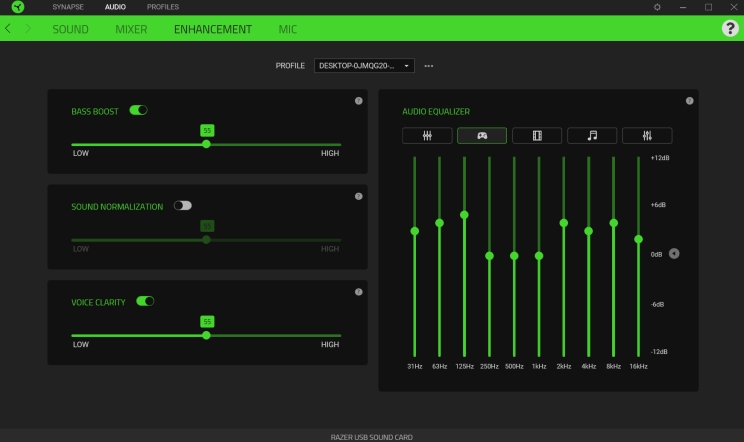The image size is (744, 442).
Task: Open the Mixer subtab
Action: [x=131, y=29]
